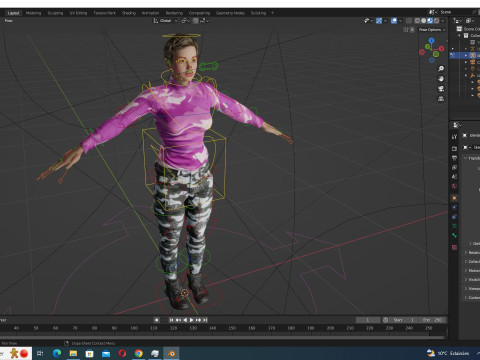
Task: Collapse the Collection row in outliner
Action: (459, 35)
